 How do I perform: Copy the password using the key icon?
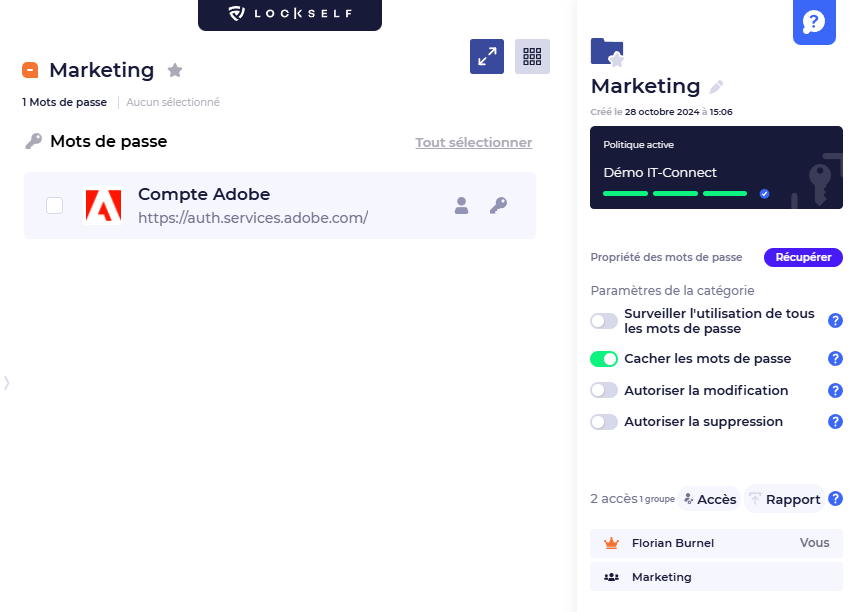(x=498, y=206)
